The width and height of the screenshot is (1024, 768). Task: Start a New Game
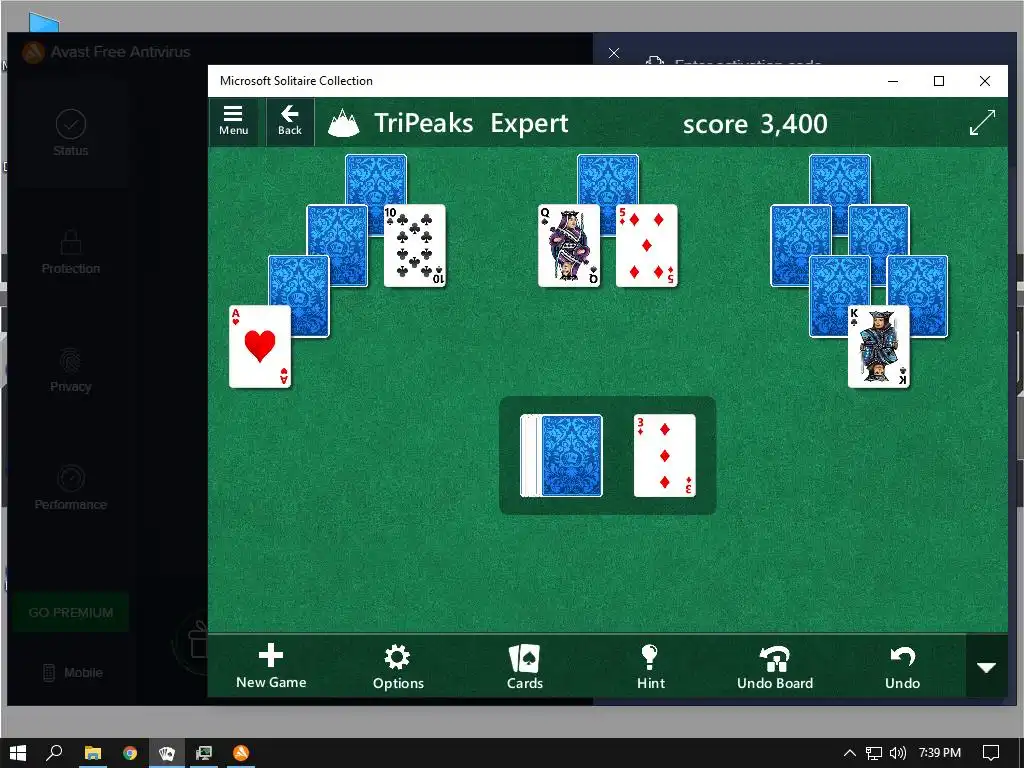click(271, 667)
